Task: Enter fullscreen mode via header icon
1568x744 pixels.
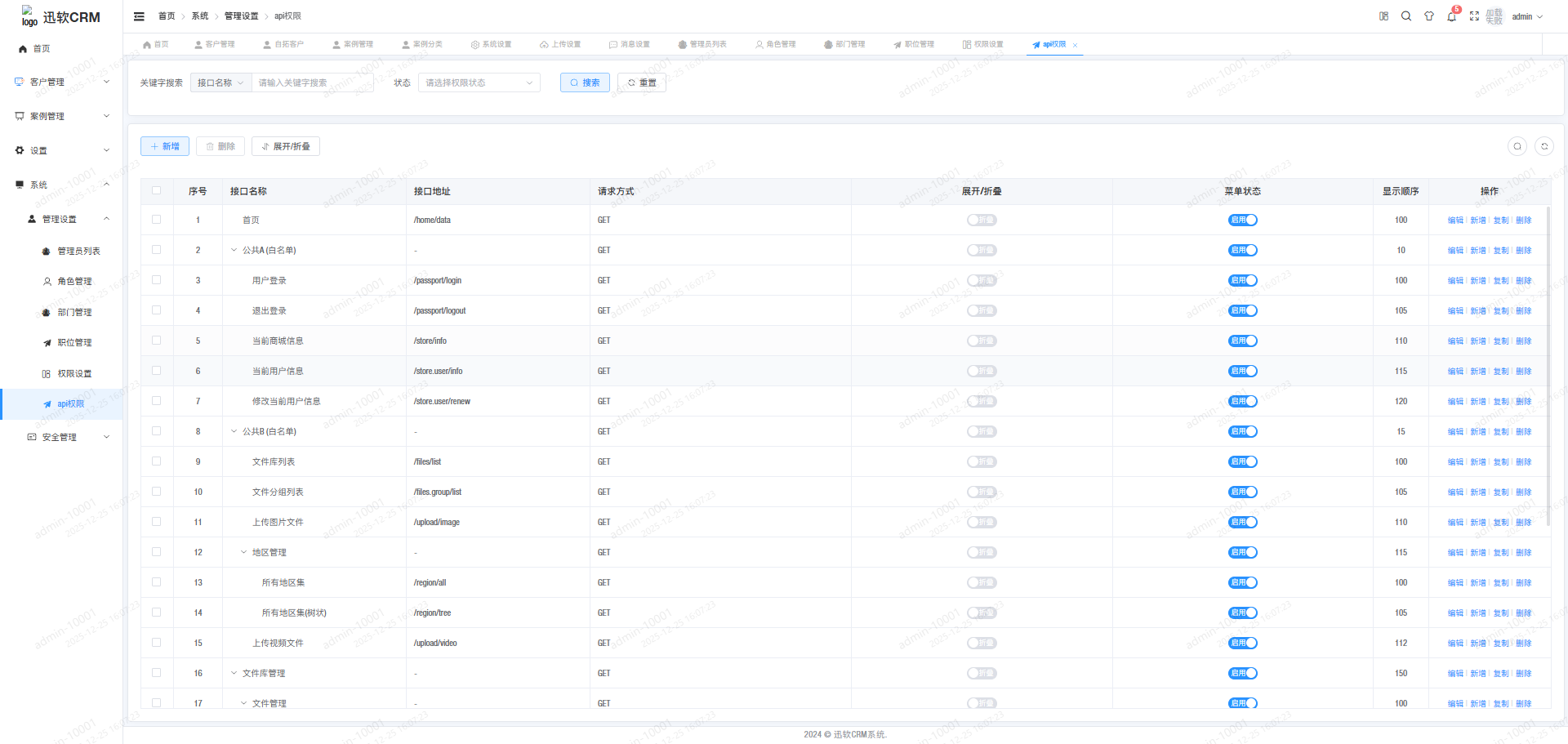Action: coord(1474,16)
